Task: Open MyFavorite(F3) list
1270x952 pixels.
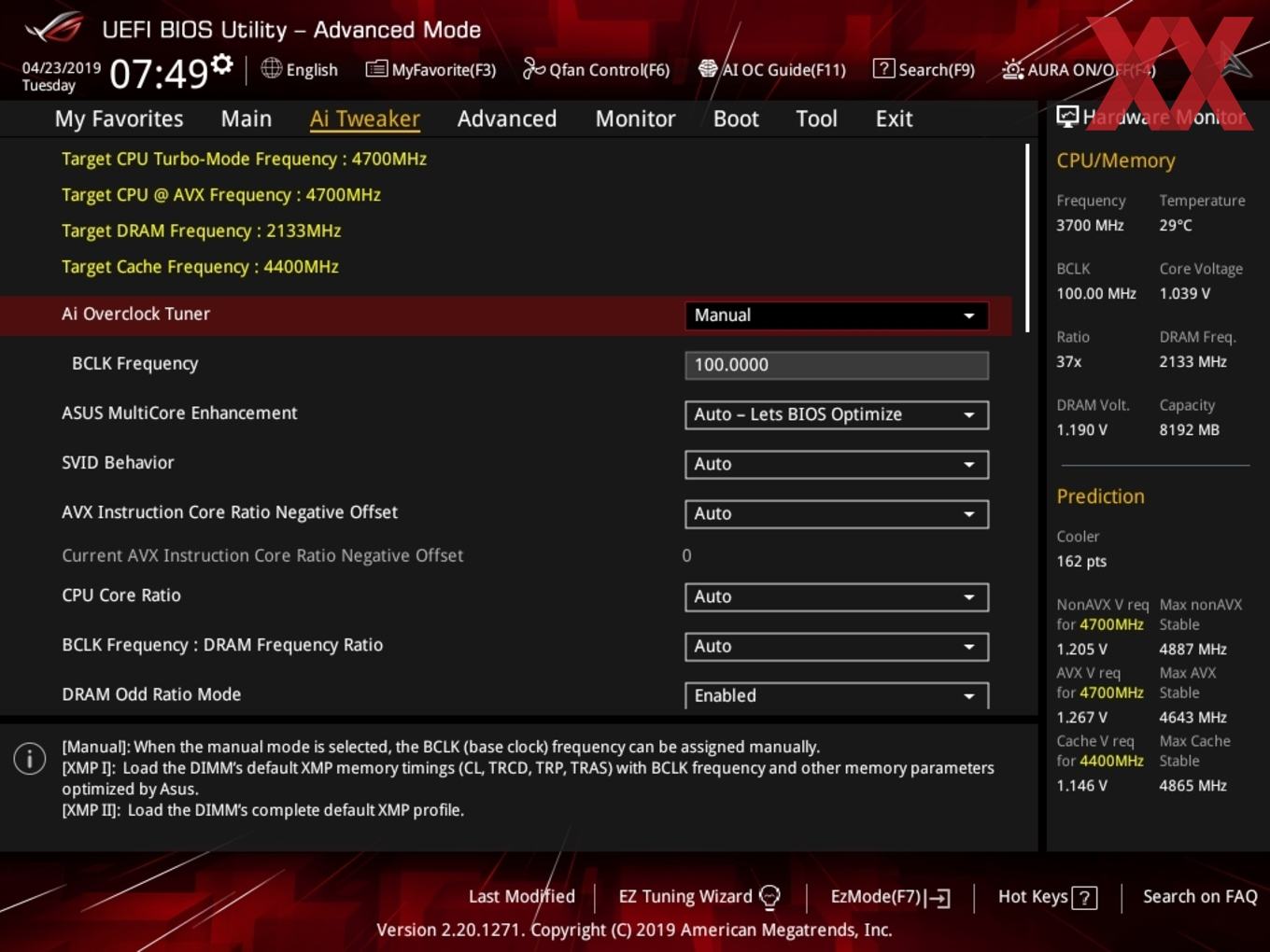Action: click(430, 69)
